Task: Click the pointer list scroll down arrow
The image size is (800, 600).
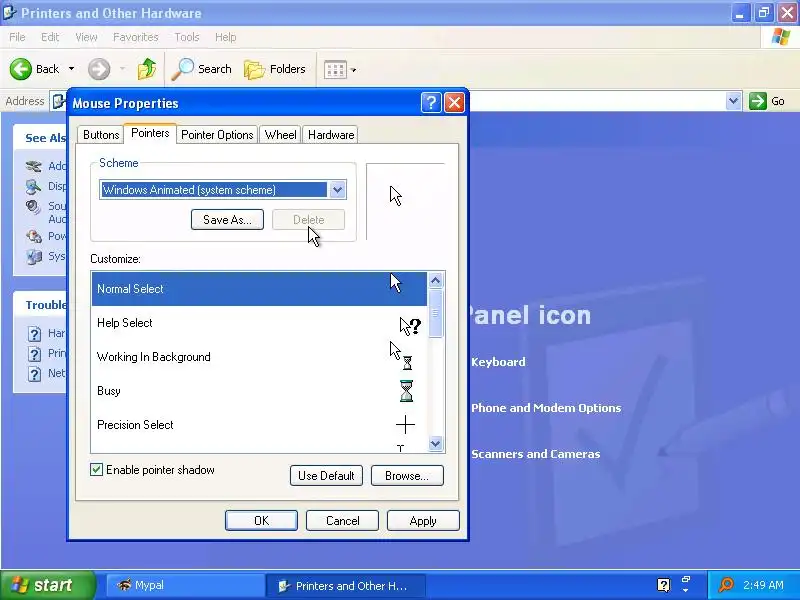Action: (435, 443)
